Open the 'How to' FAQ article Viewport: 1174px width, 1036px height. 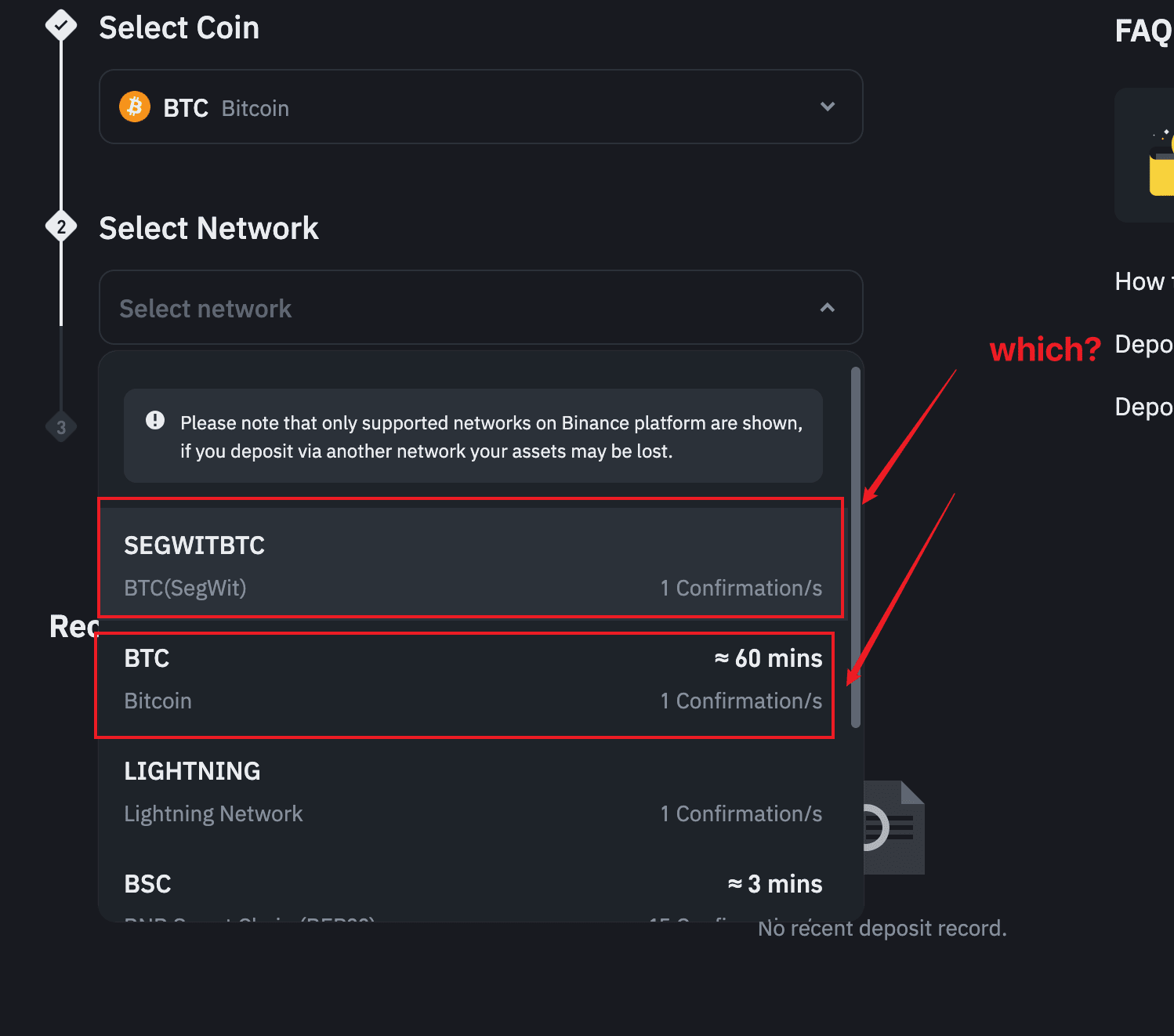1141,281
